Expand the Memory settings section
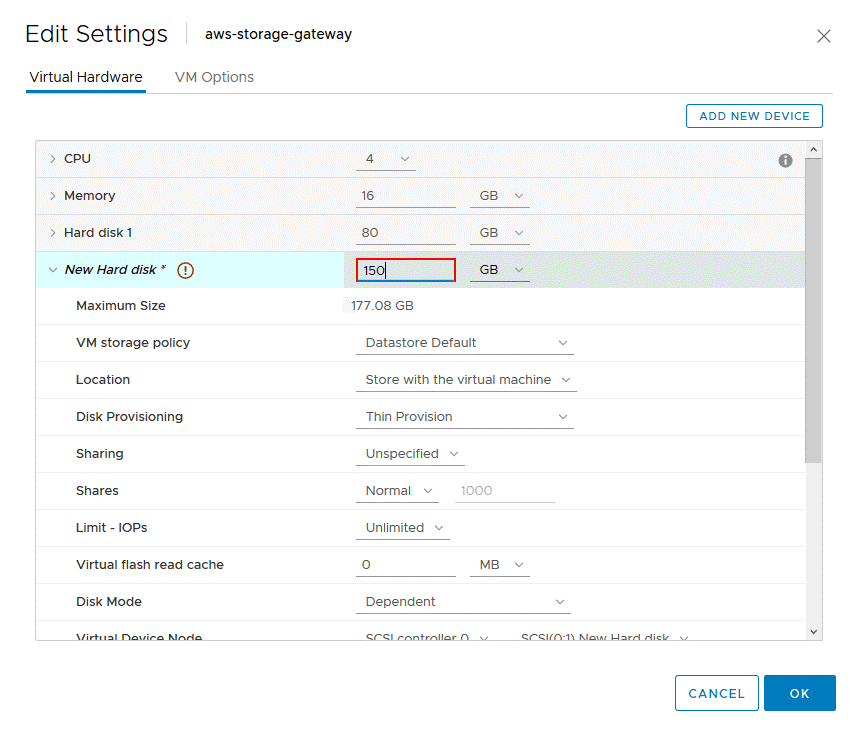This screenshot has width=858, height=733. pos(51,195)
